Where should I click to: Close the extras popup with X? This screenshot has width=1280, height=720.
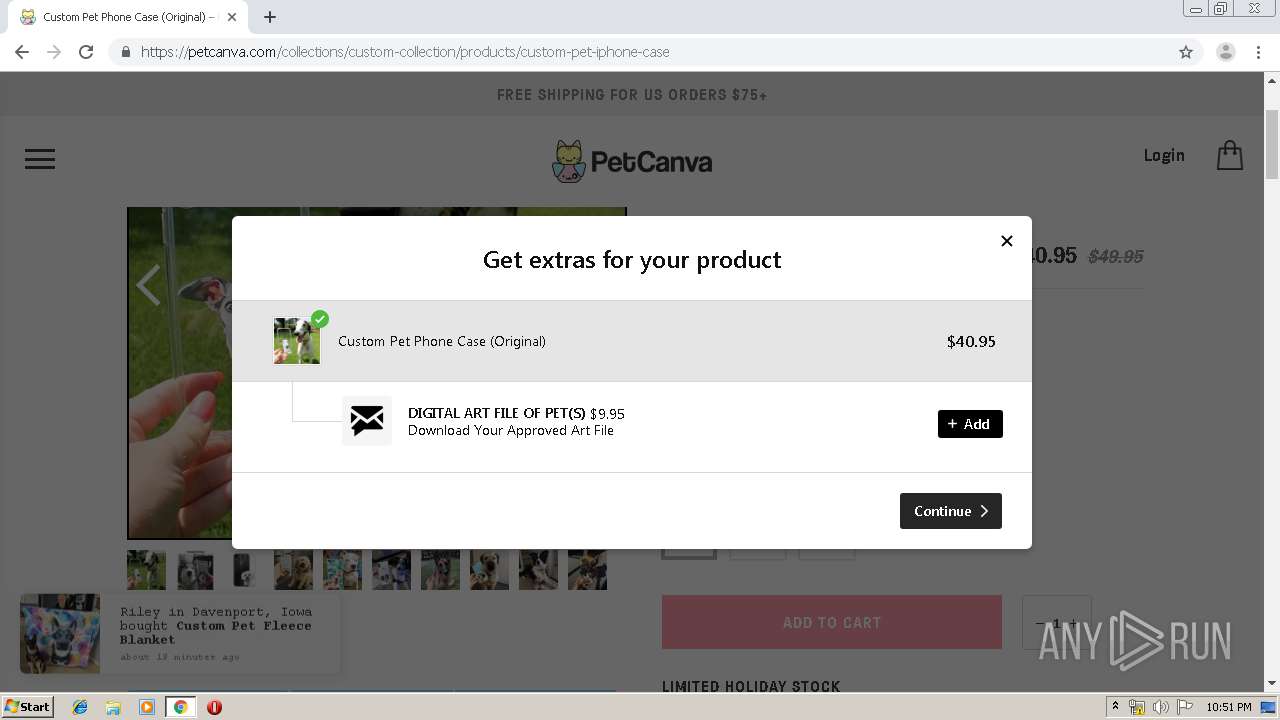click(x=1007, y=241)
